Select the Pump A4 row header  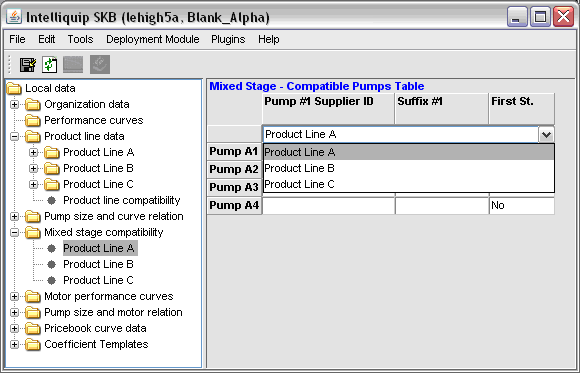tap(234, 205)
